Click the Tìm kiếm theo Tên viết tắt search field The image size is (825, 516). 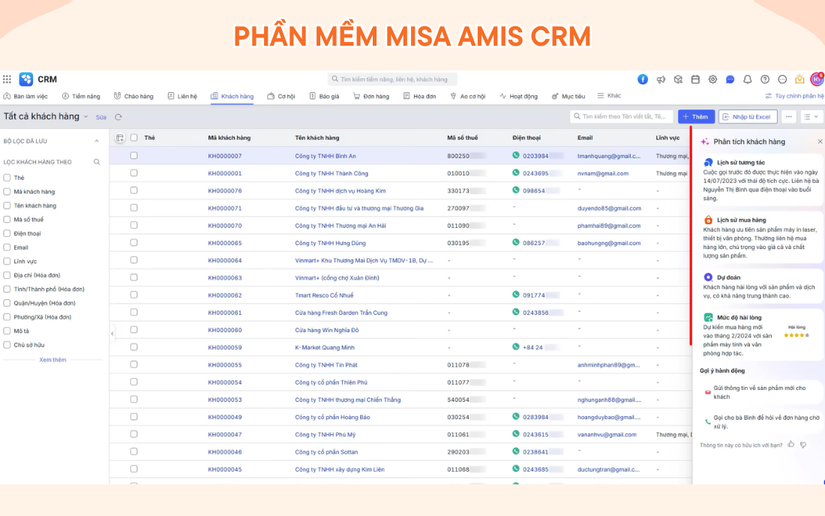pos(621,117)
